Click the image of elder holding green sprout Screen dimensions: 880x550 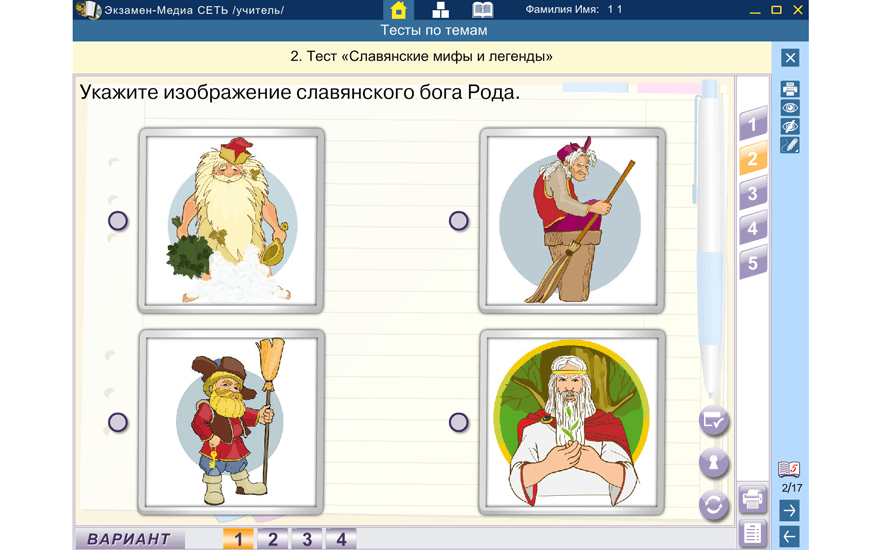(572, 422)
